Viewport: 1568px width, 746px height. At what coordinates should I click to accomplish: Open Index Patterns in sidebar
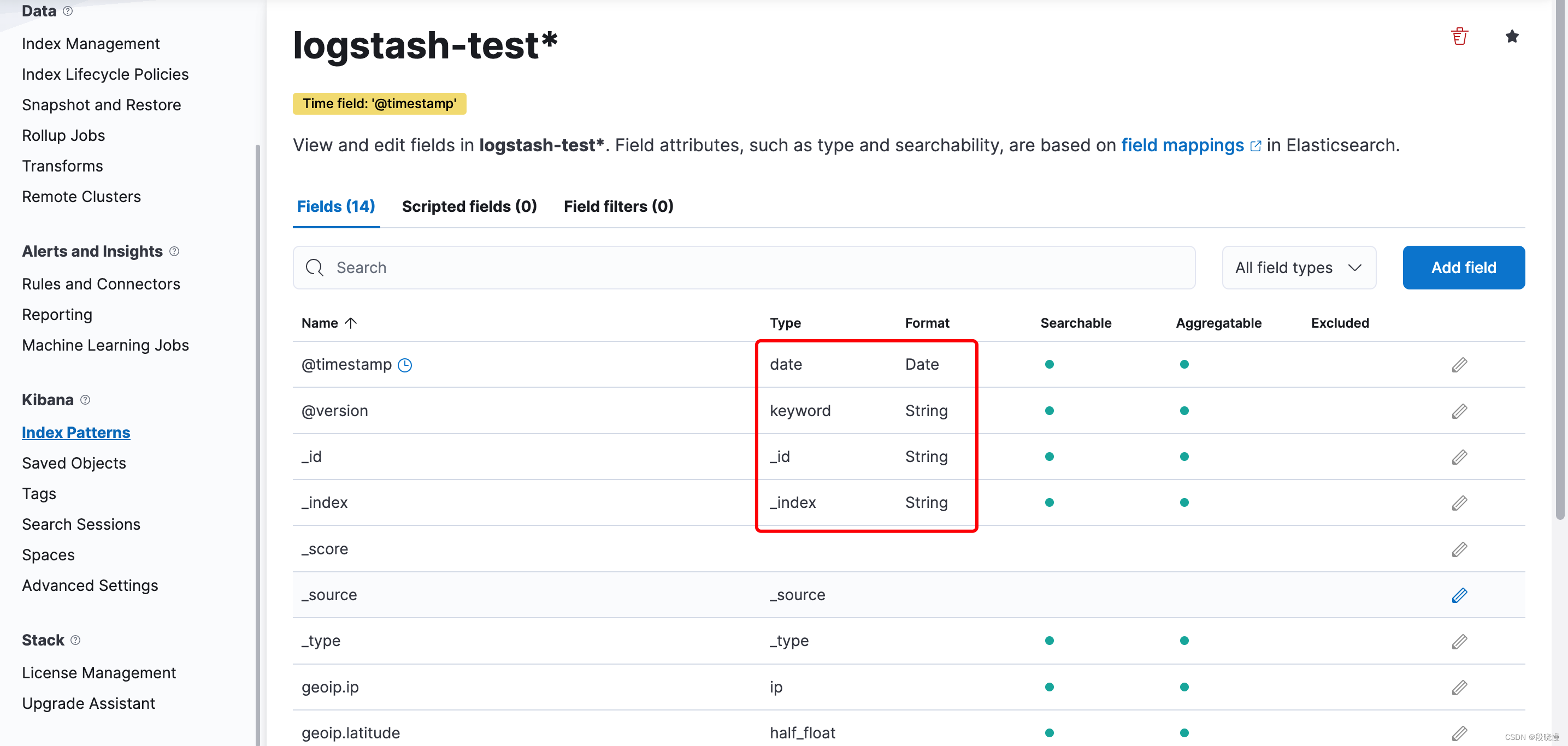coord(76,433)
